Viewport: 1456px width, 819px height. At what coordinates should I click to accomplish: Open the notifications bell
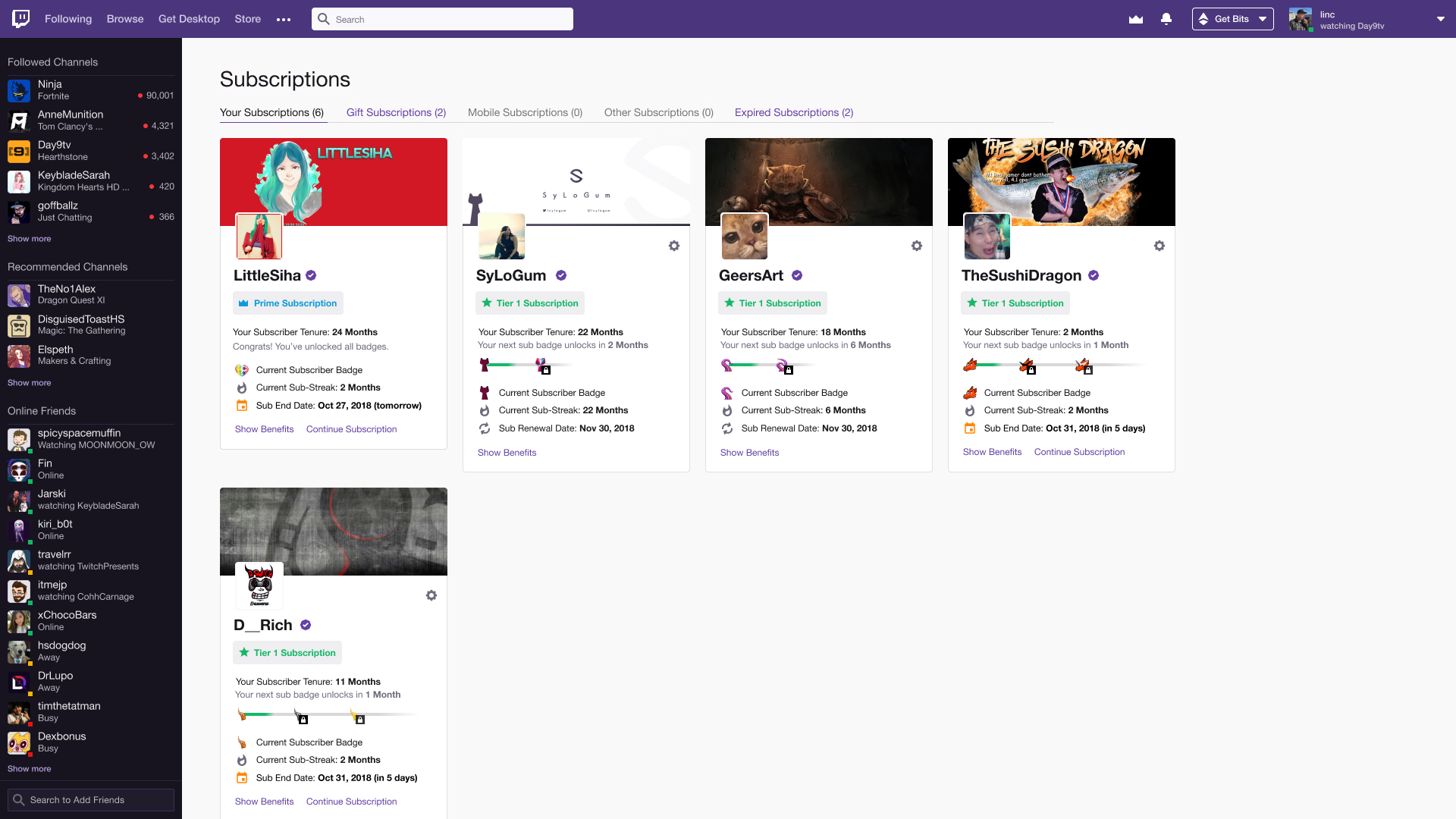(1166, 19)
